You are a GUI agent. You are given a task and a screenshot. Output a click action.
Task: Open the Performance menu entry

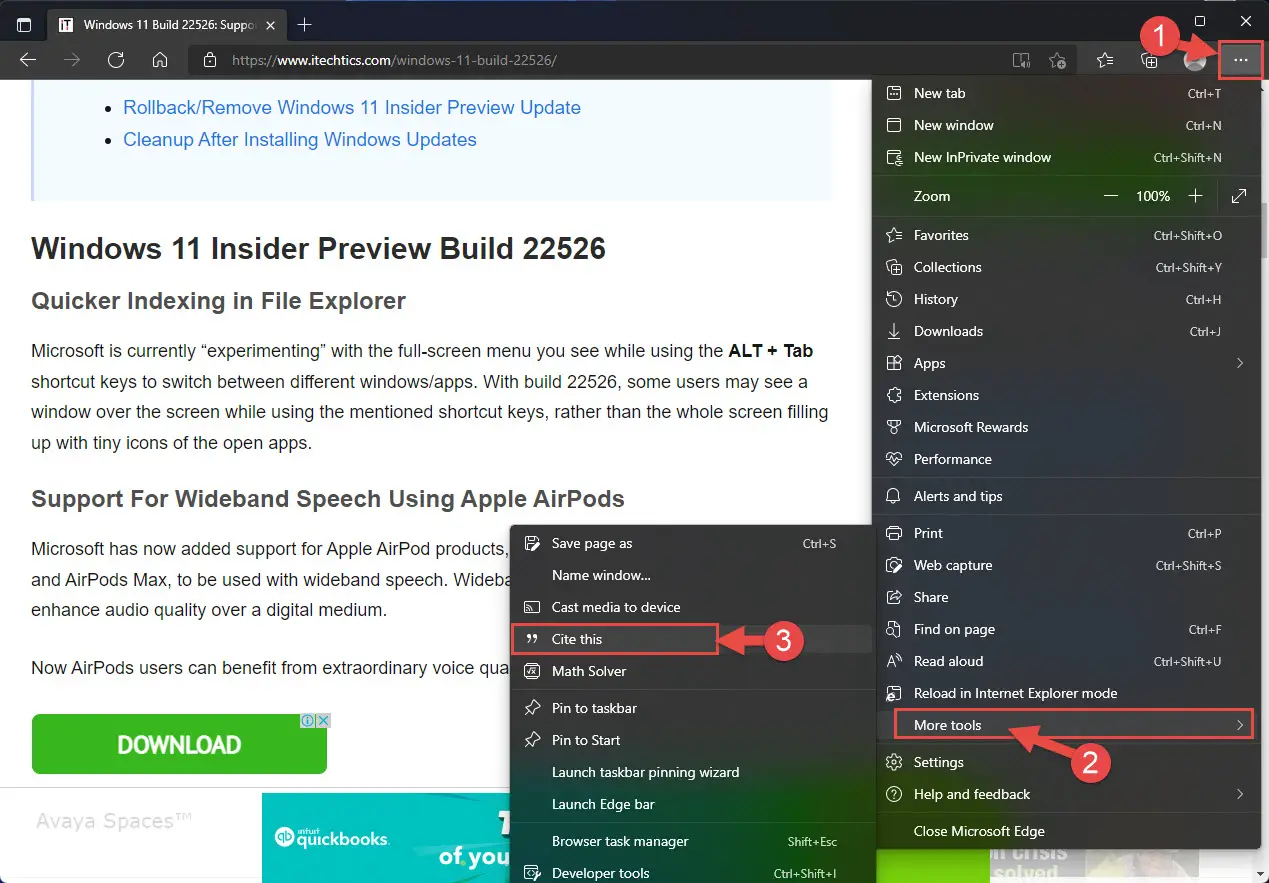point(1065,459)
